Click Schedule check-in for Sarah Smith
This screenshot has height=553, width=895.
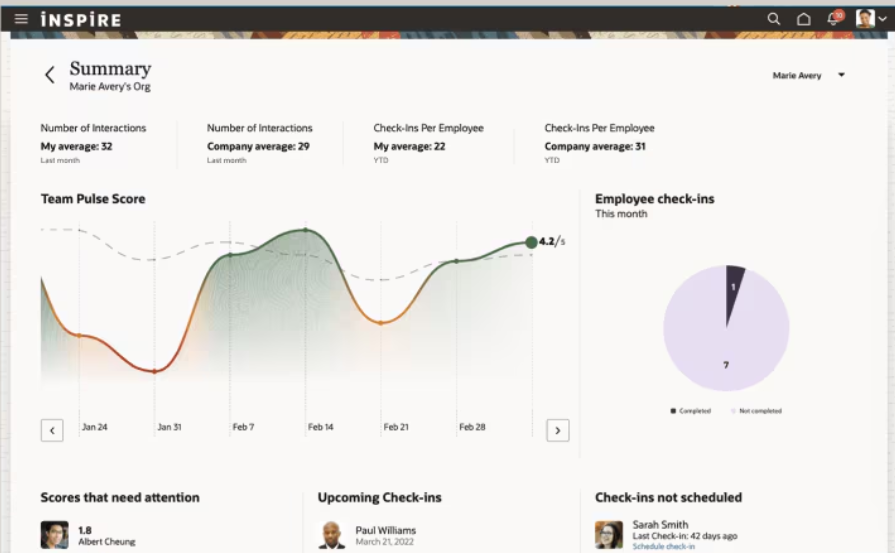[663, 547]
